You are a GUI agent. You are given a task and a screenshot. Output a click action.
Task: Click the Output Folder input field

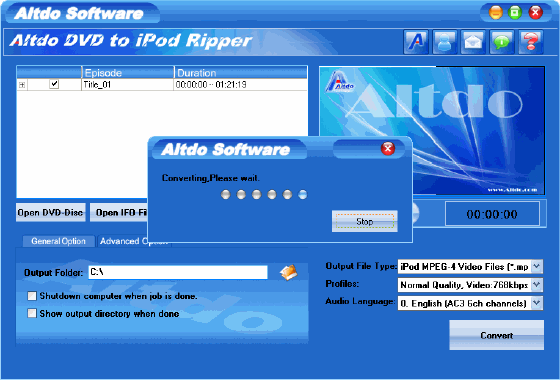(x=178, y=272)
